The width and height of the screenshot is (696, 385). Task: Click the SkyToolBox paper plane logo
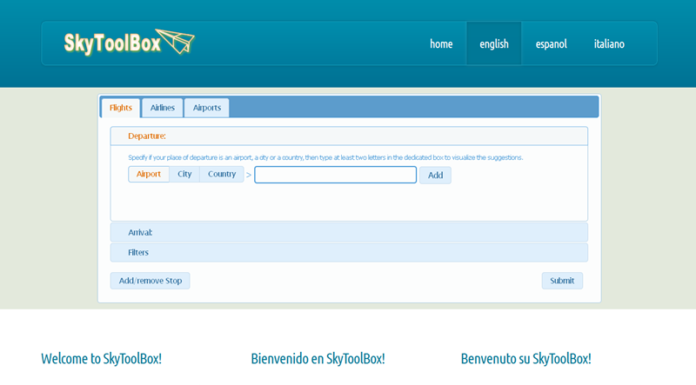(x=129, y=42)
